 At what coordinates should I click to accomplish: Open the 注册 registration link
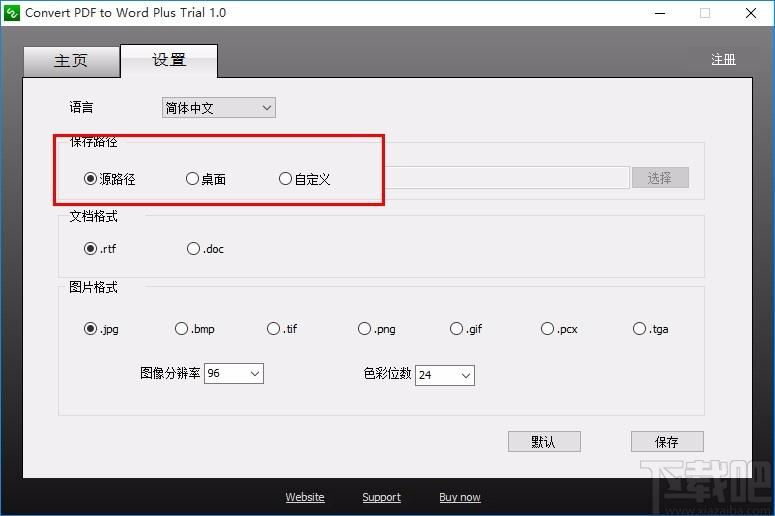[723, 59]
